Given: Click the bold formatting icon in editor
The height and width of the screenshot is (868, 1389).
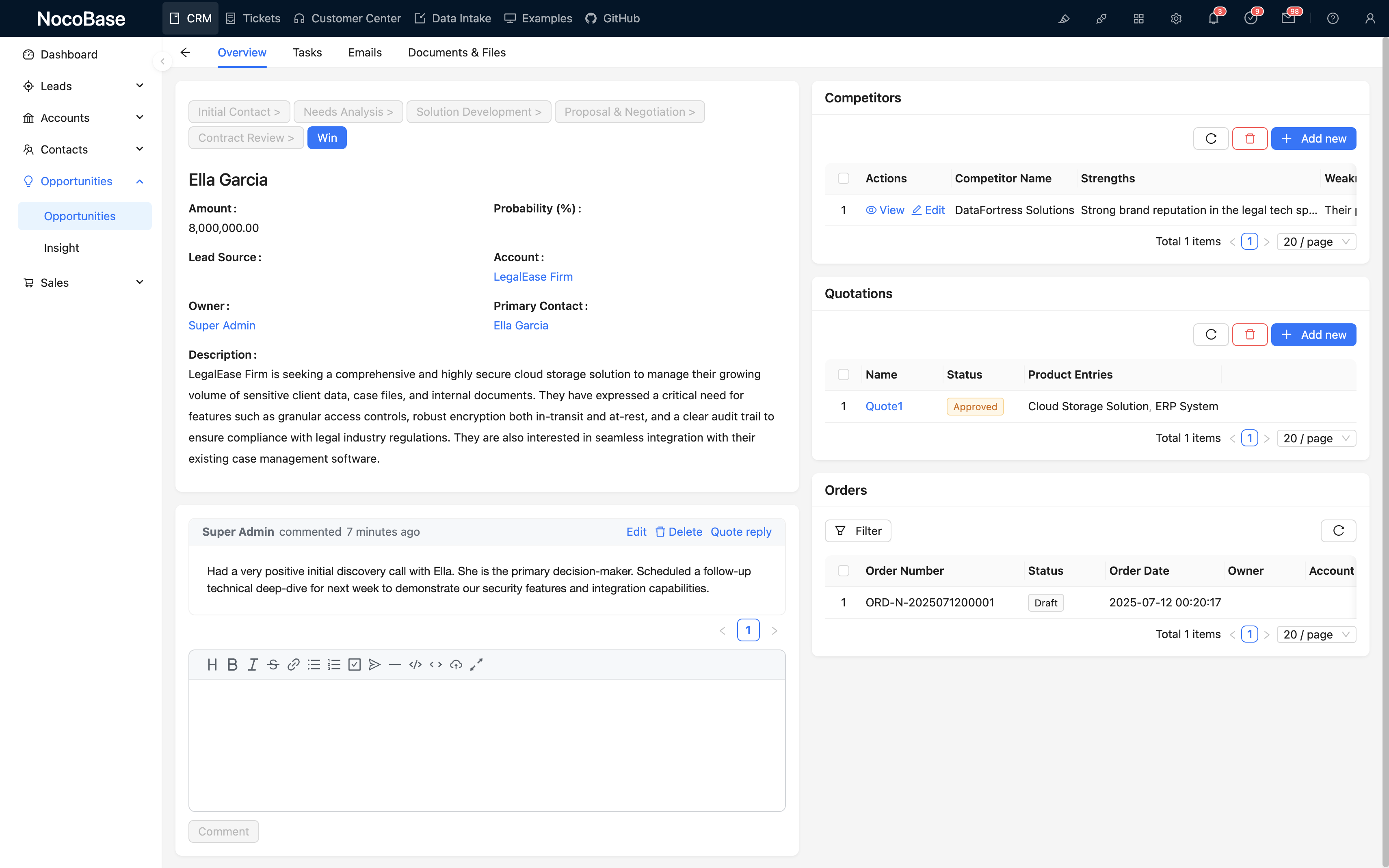Looking at the screenshot, I should pos(232,665).
